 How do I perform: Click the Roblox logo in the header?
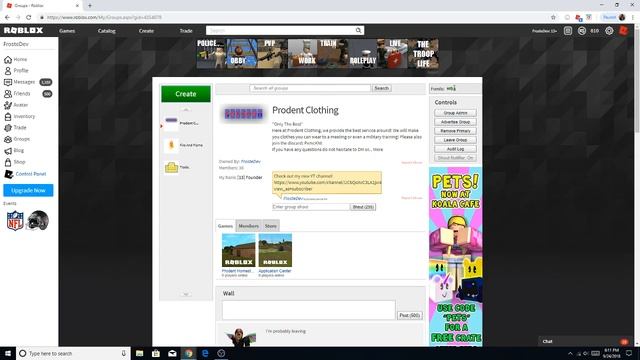(x=23, y=31)
